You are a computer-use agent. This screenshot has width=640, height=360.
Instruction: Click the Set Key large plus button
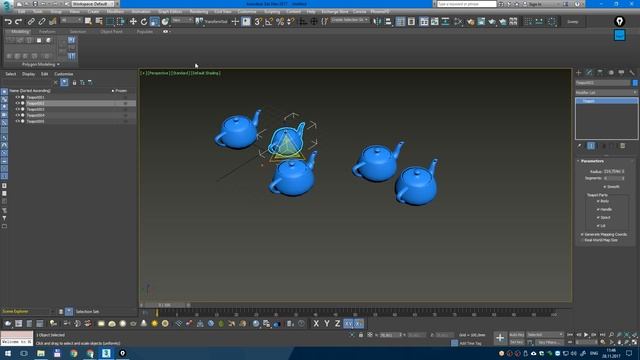[500, 338]
